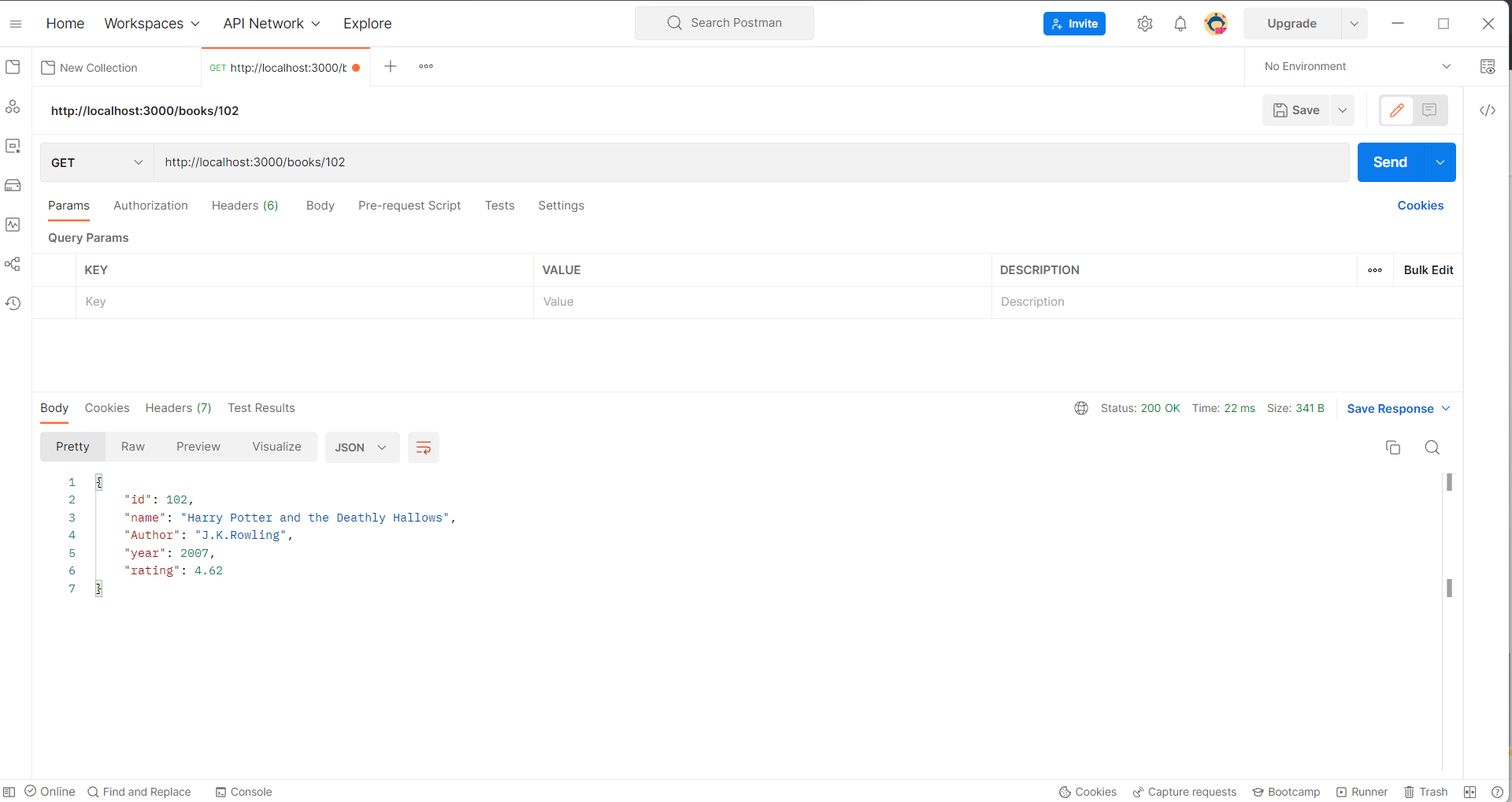The image size is (1512, 802).
Task: Open the No Environment selector
Action: pos(1356,66)
